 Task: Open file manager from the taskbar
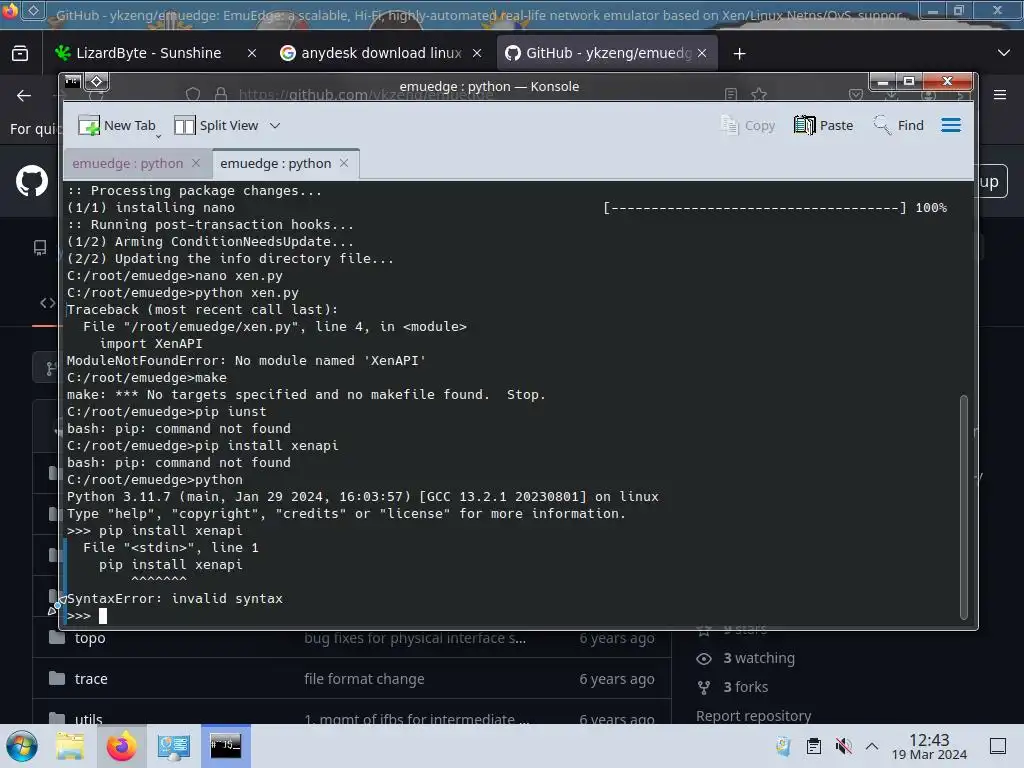click(x=70, y=746)
